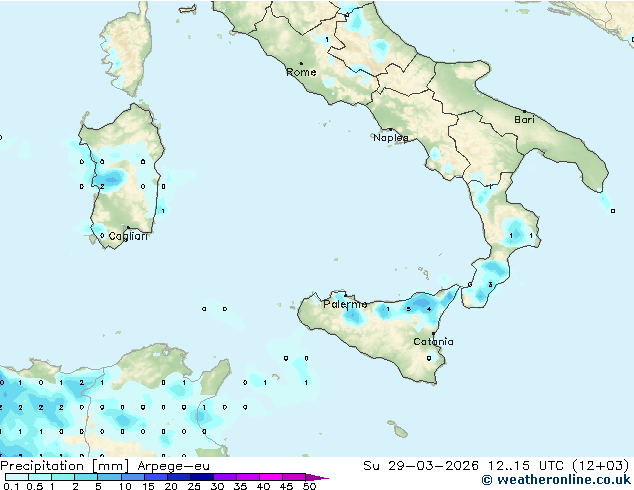
Task: Click the legend value '50'
Action: tap(309, 486)
